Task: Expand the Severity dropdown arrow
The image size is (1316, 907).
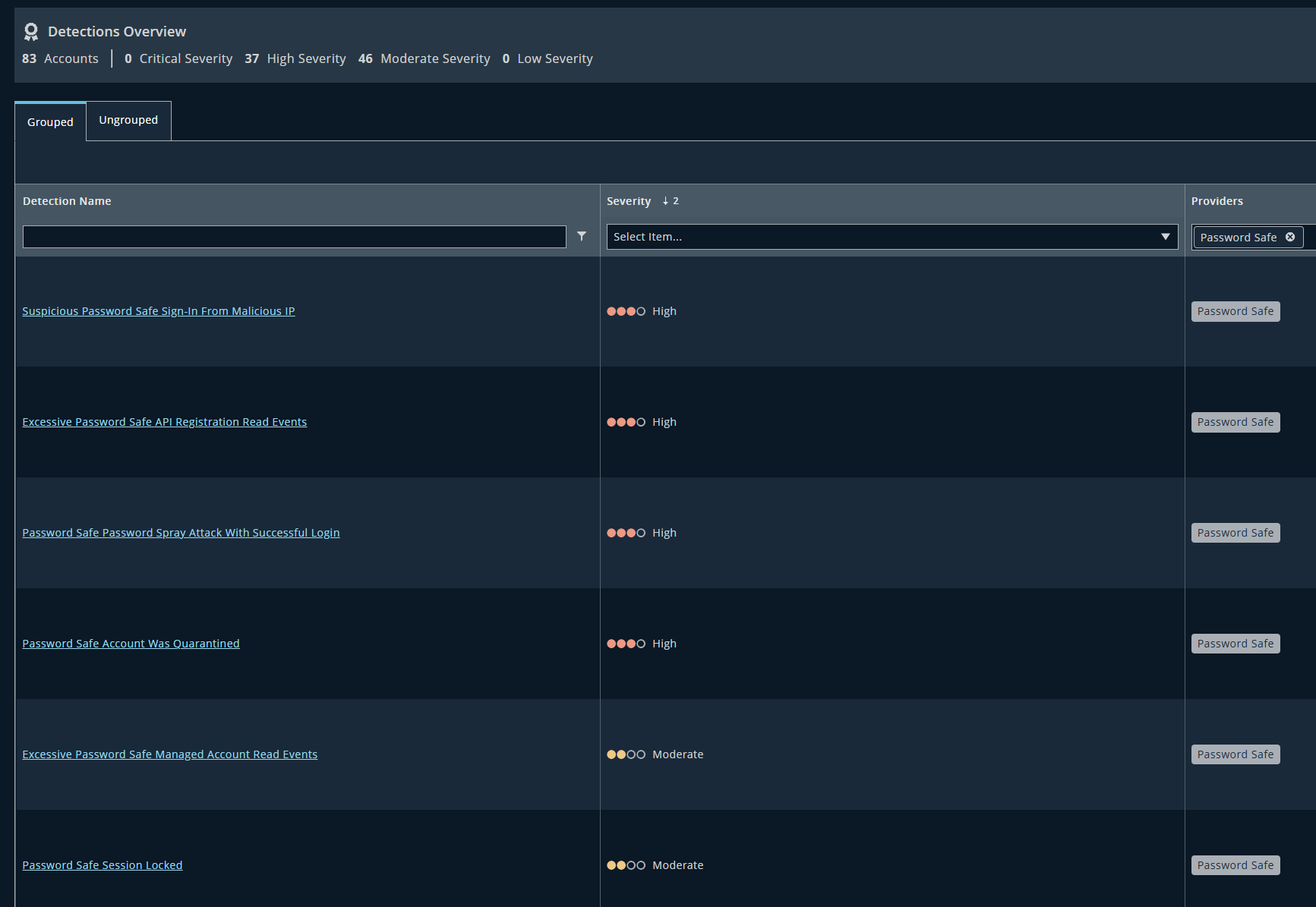Action: pyautogui.click(x=1165, y=237)
